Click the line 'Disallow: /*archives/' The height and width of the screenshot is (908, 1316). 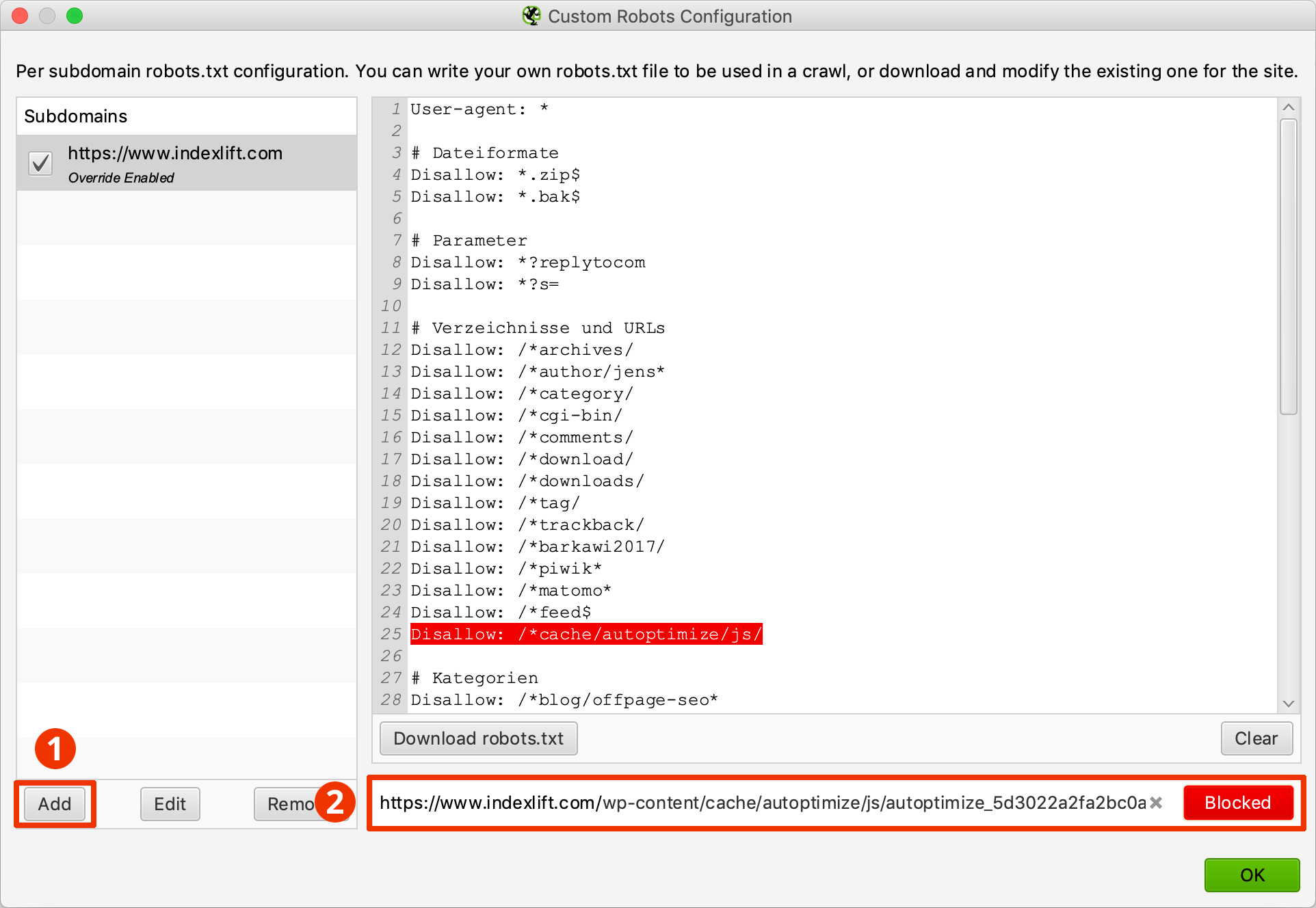pos(523,350)
